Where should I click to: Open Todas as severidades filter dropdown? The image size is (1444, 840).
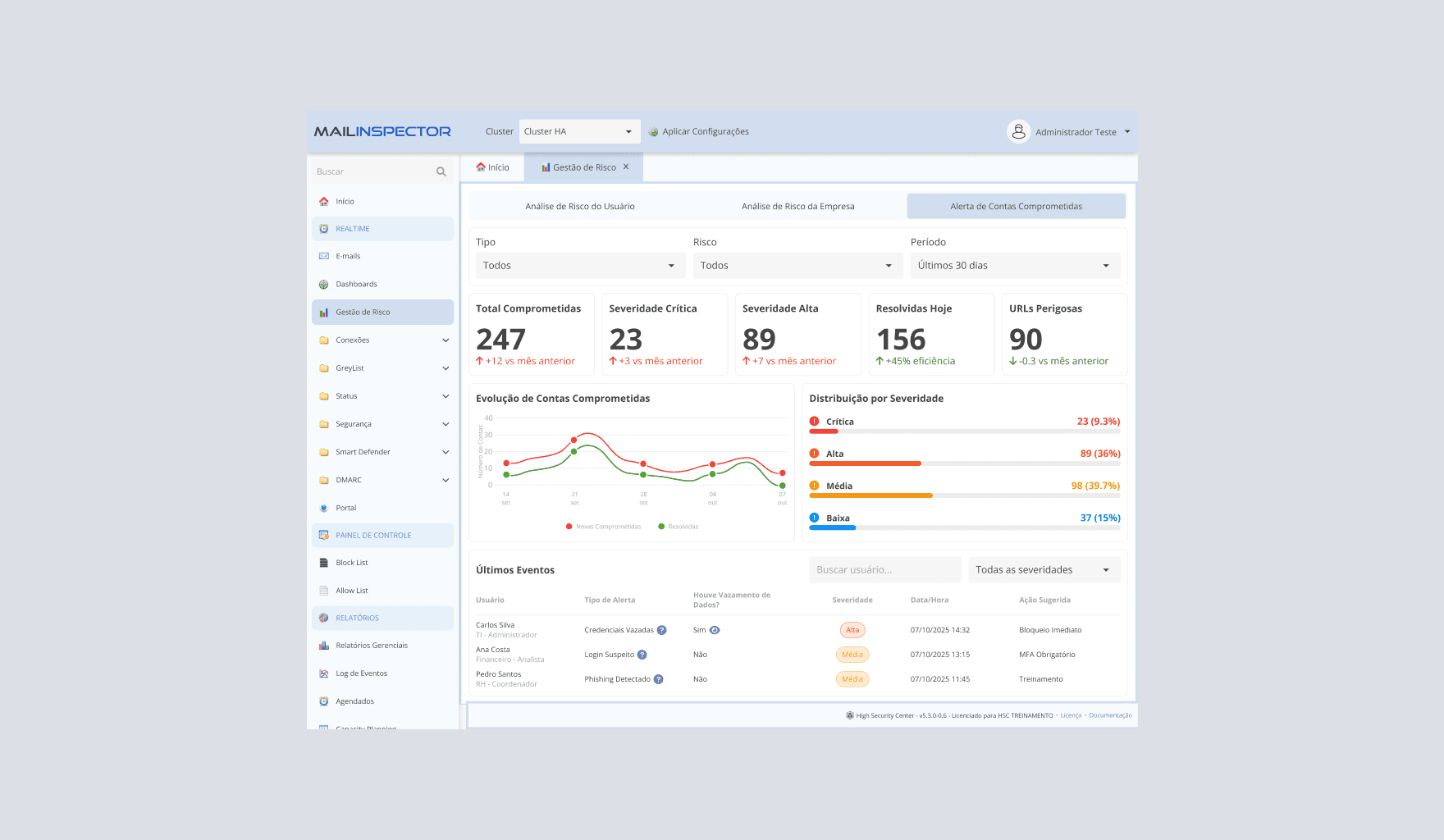[x=1044, y=570]
